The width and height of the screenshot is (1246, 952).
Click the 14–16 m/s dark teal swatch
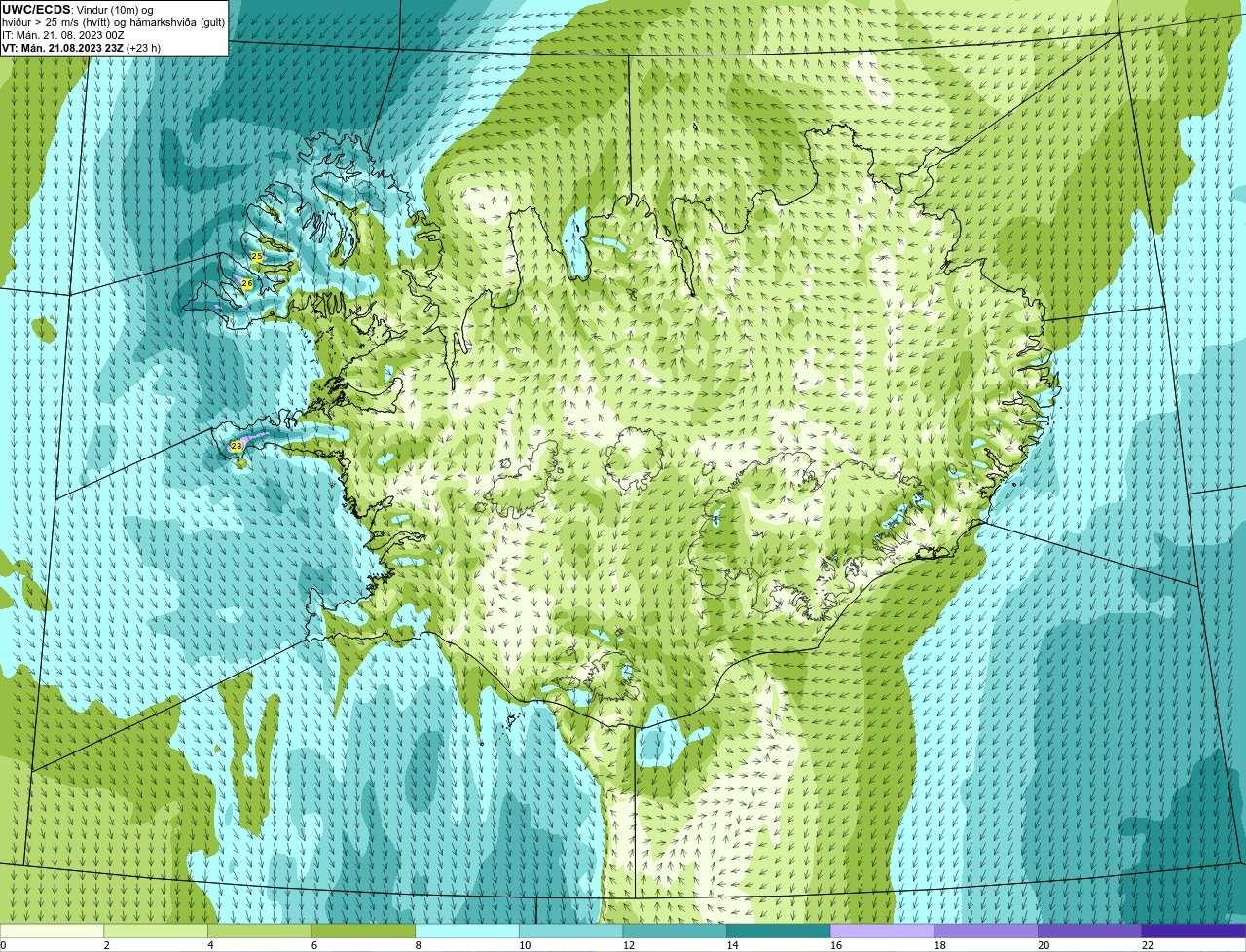point(779,932)
